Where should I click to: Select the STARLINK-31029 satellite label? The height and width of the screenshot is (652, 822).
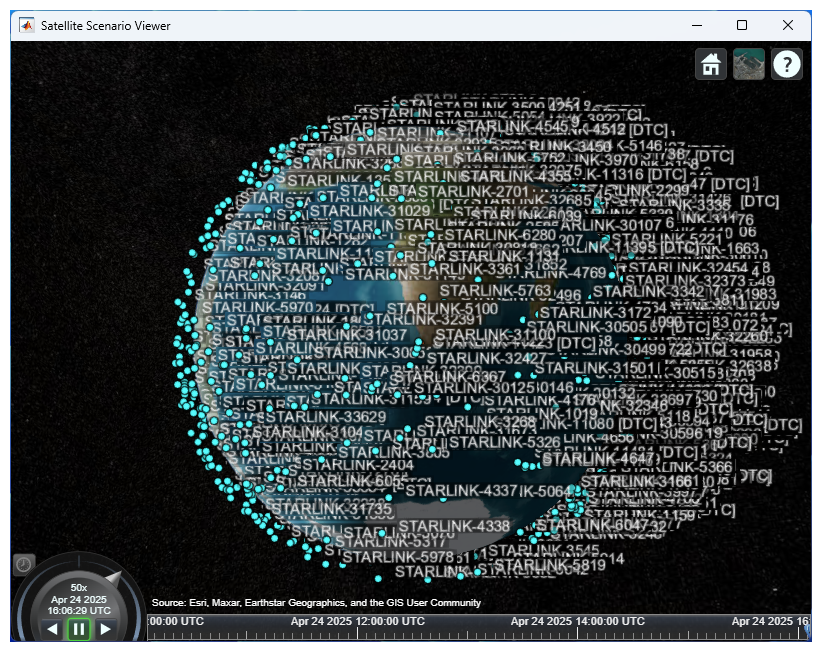(x=370, y=211)
